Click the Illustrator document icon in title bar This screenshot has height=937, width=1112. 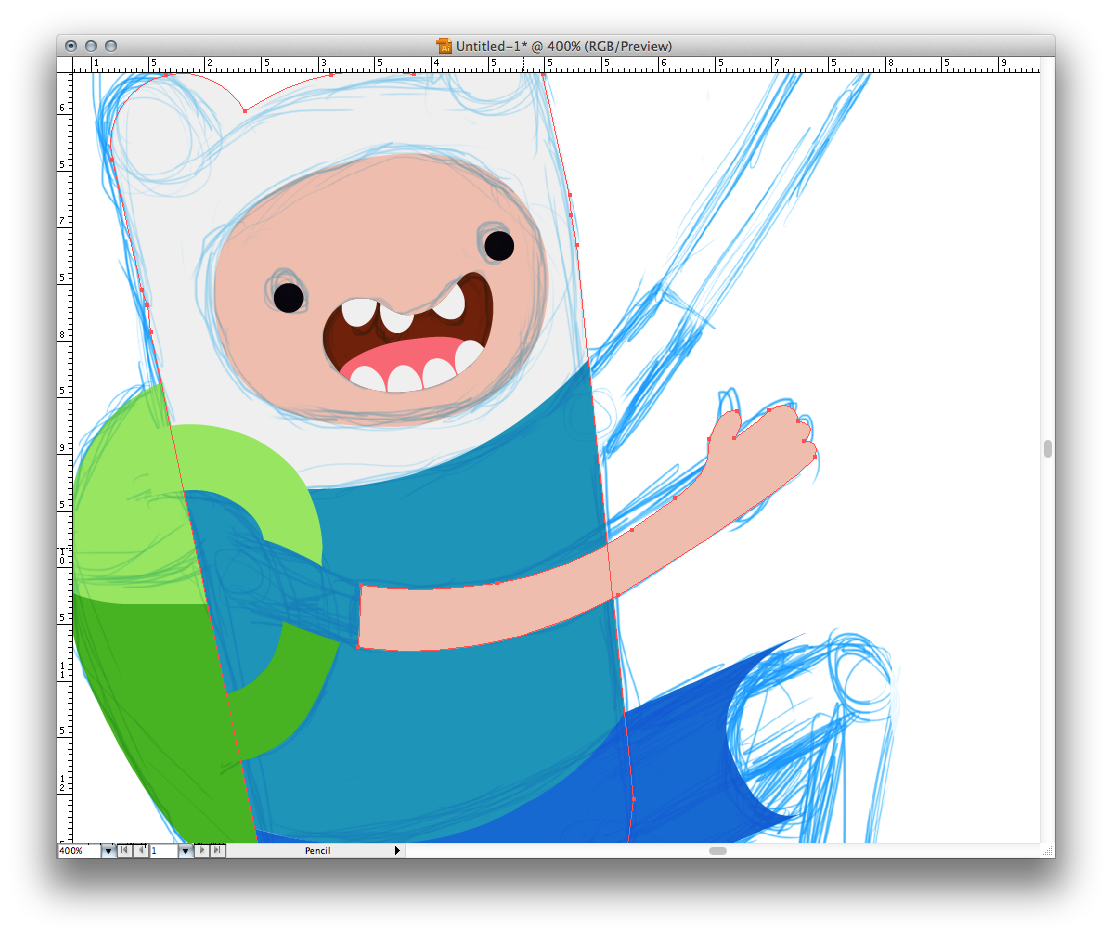pos(444,46)
